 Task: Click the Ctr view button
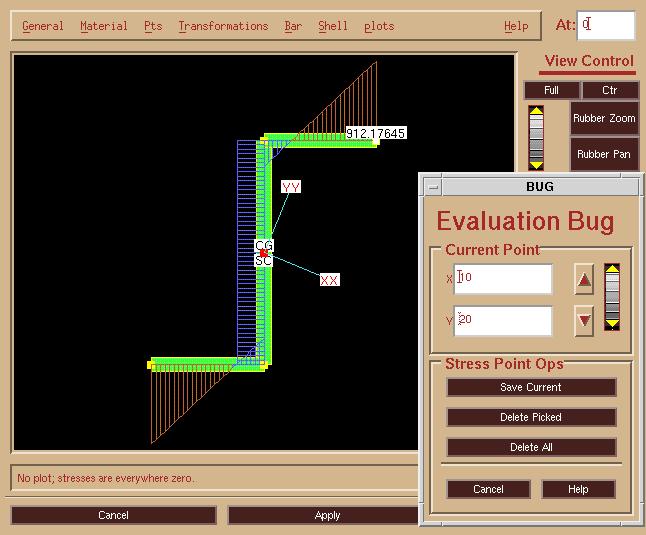coord(609,90)
